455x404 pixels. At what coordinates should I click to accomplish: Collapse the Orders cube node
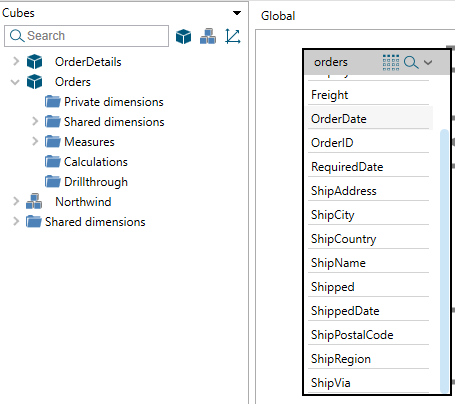tap(15, 82)
